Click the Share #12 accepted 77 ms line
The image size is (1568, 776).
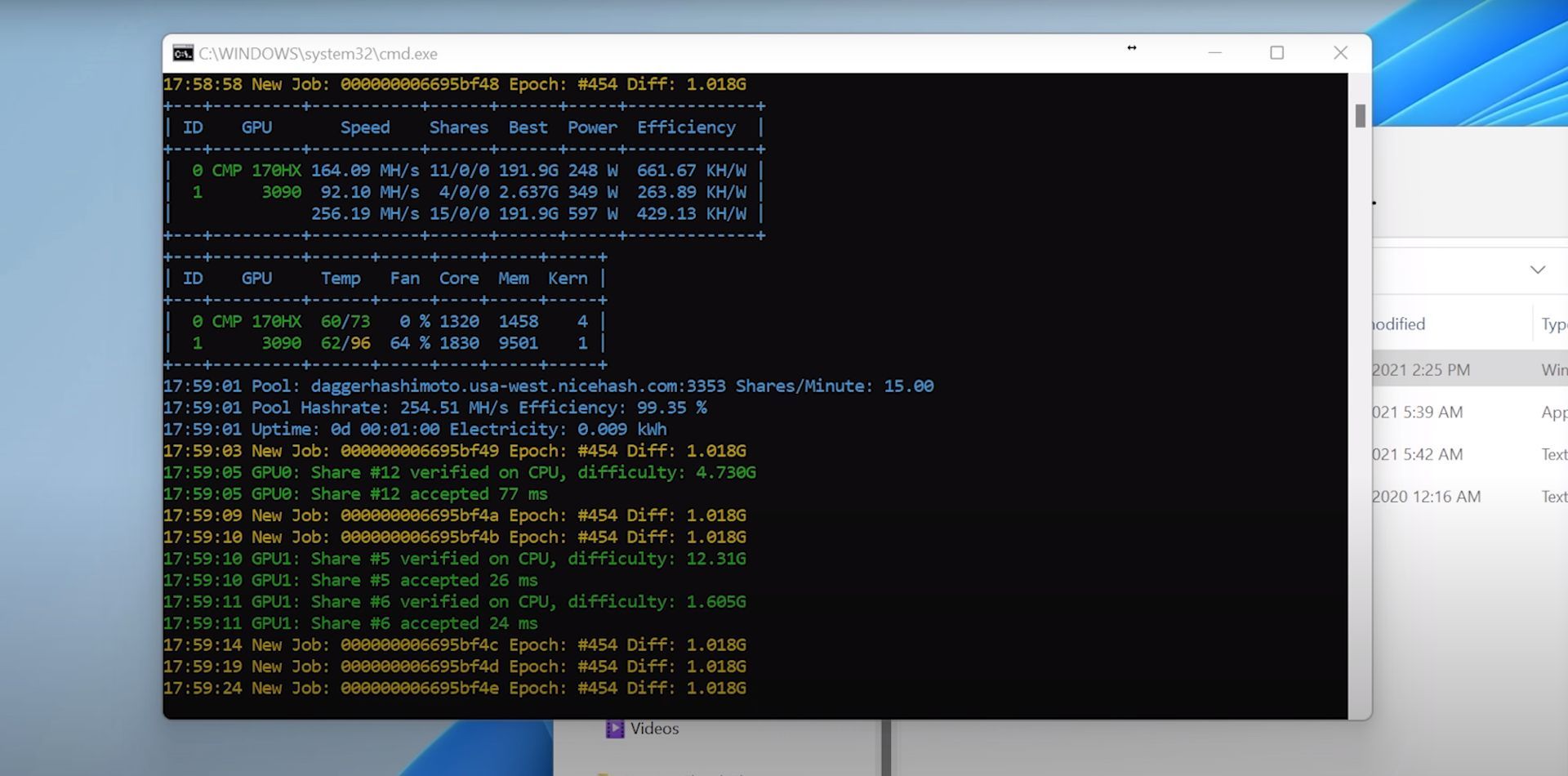click(355, 494)
